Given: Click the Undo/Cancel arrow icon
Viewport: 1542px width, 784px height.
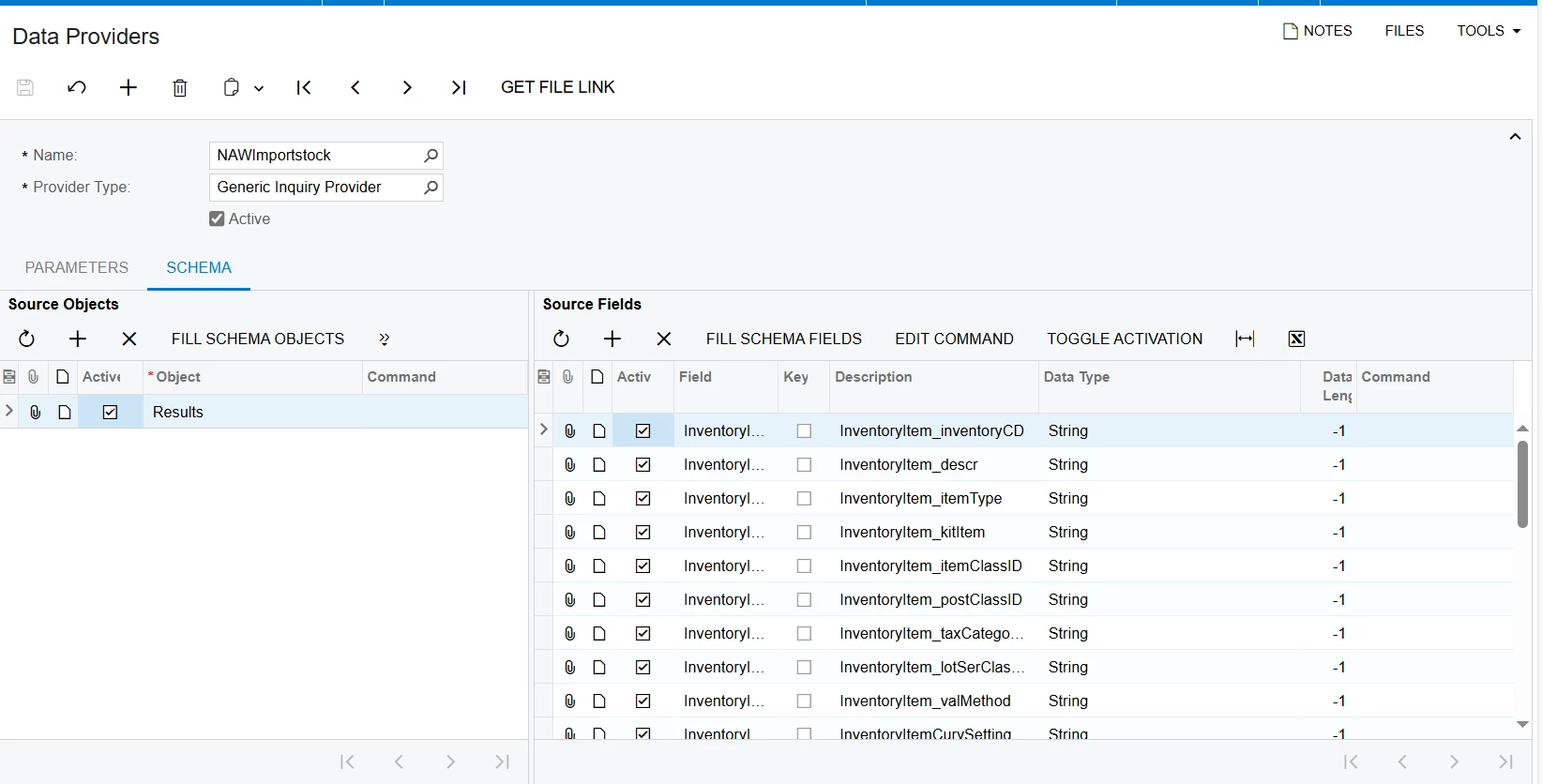Looking at the screenshot, I should coord(77,87).
